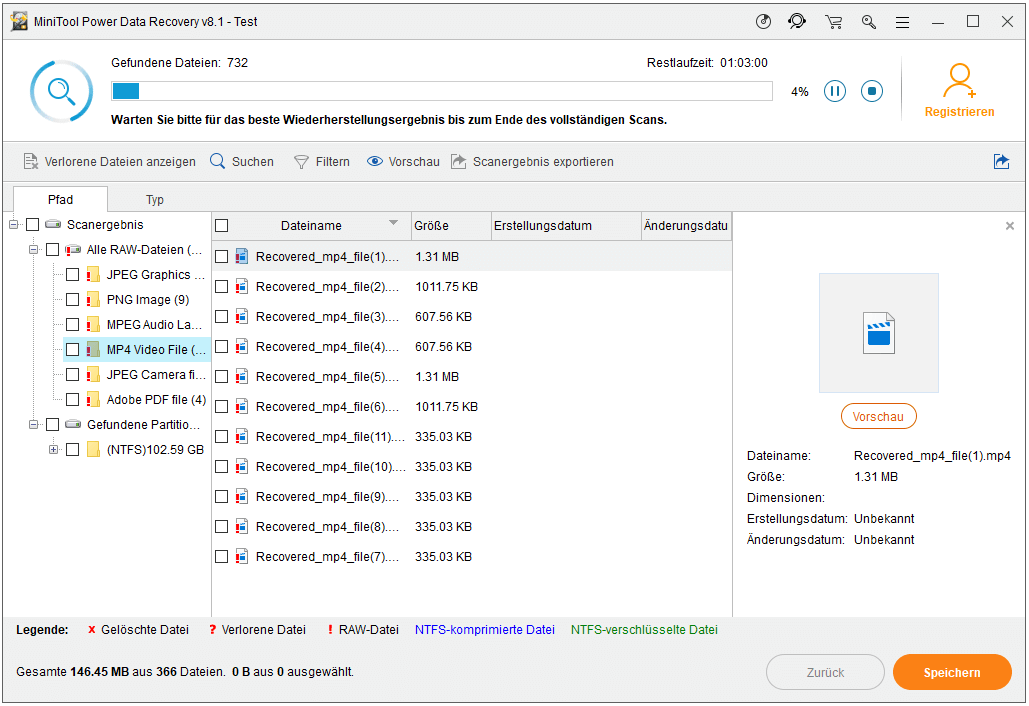The height and width of the screenshot is (706, 1029).
Task: Click the key register icon in title bar
Action: [x=869, y=22]
